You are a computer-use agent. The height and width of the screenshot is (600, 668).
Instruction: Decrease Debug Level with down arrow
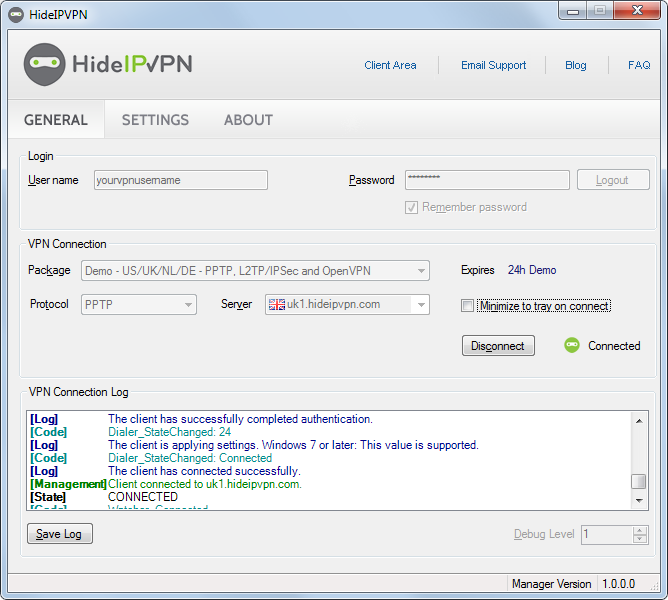[639, 539]
